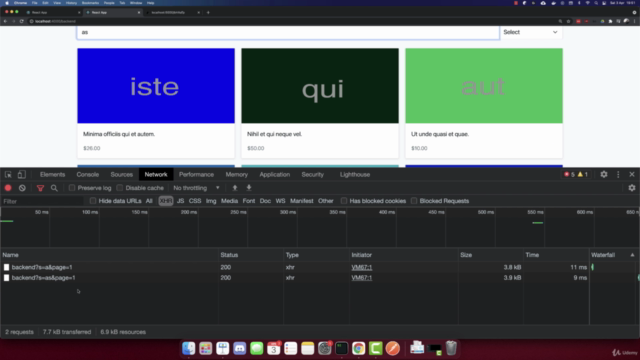Open Network panel settings gear
Viewport: 640px width, 360px height.
(632, 188)
